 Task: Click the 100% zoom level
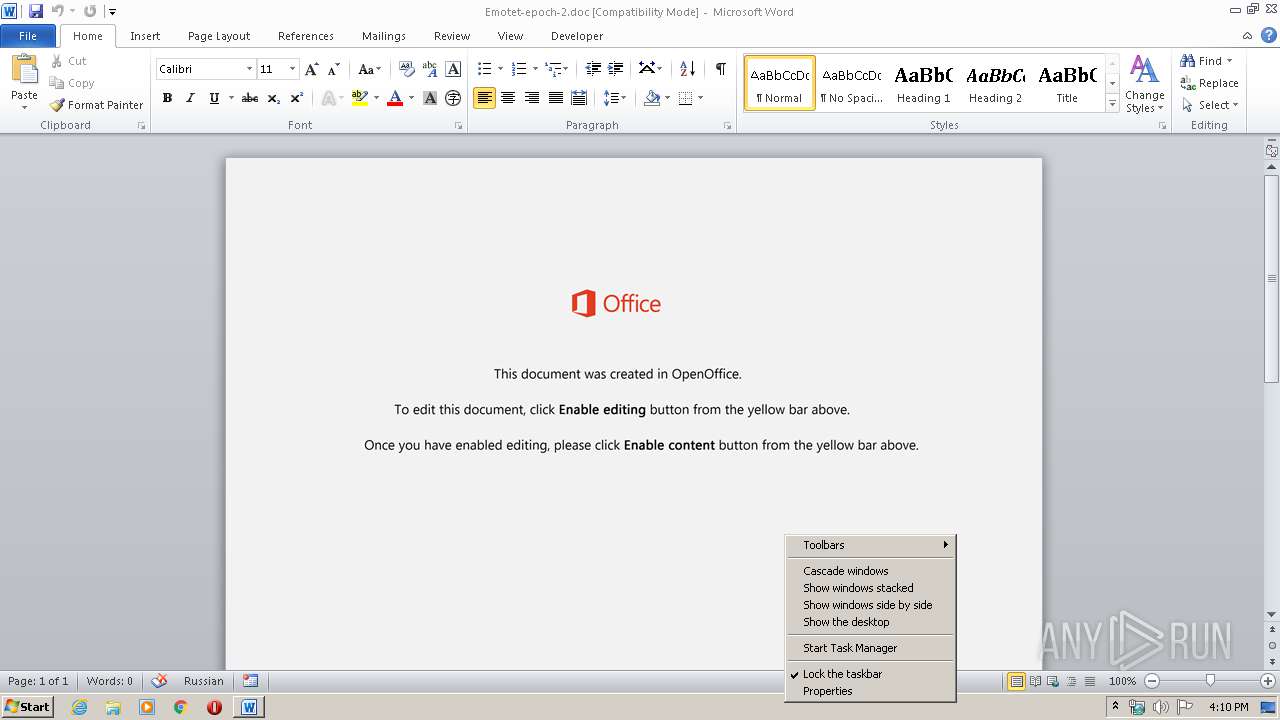pos(1122,681)
